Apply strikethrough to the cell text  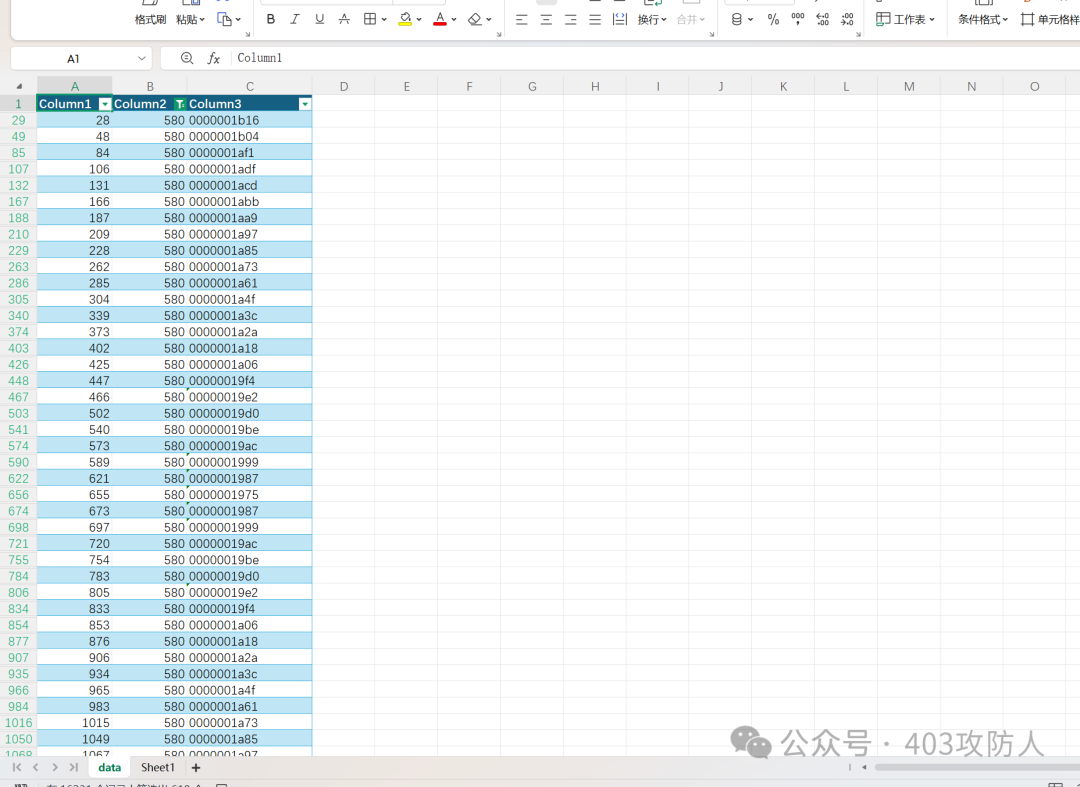(344, 19)
